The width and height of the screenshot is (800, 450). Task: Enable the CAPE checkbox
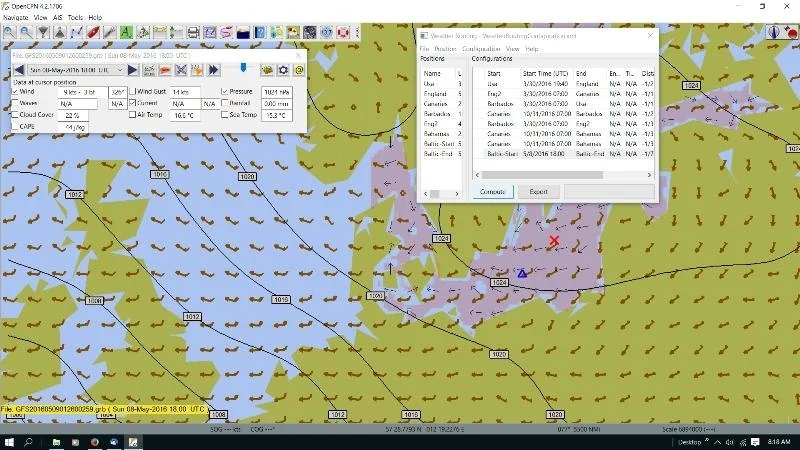15,127
